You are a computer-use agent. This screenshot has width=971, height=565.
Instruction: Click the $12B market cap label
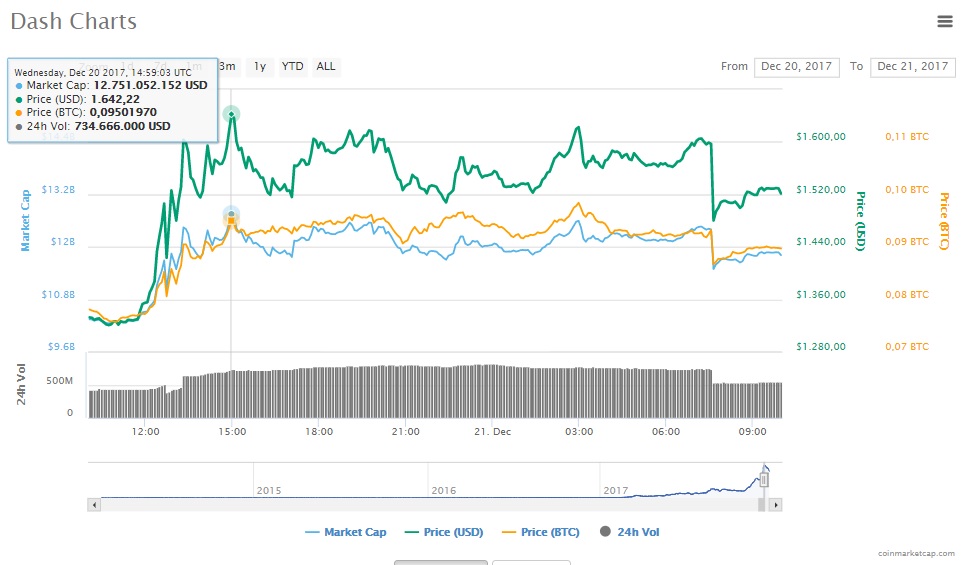pos(63,242)
